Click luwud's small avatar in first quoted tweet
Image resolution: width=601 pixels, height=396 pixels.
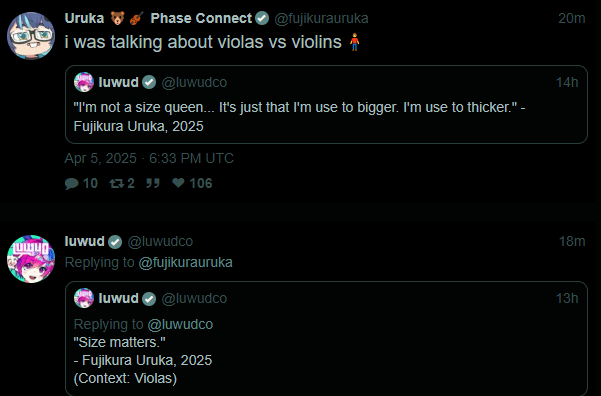click(x=84, y=82)
